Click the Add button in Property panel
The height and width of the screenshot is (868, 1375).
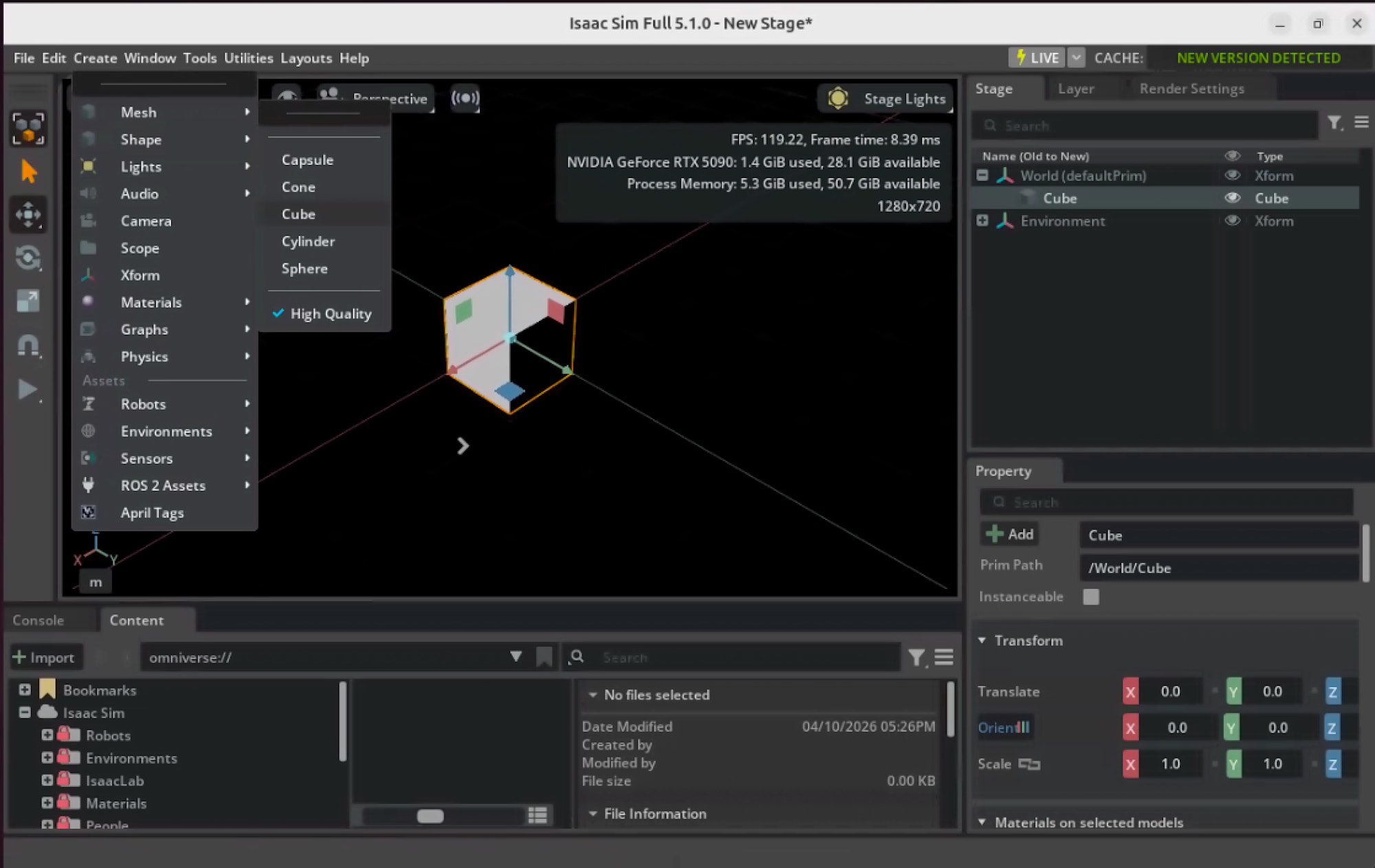1010,534
